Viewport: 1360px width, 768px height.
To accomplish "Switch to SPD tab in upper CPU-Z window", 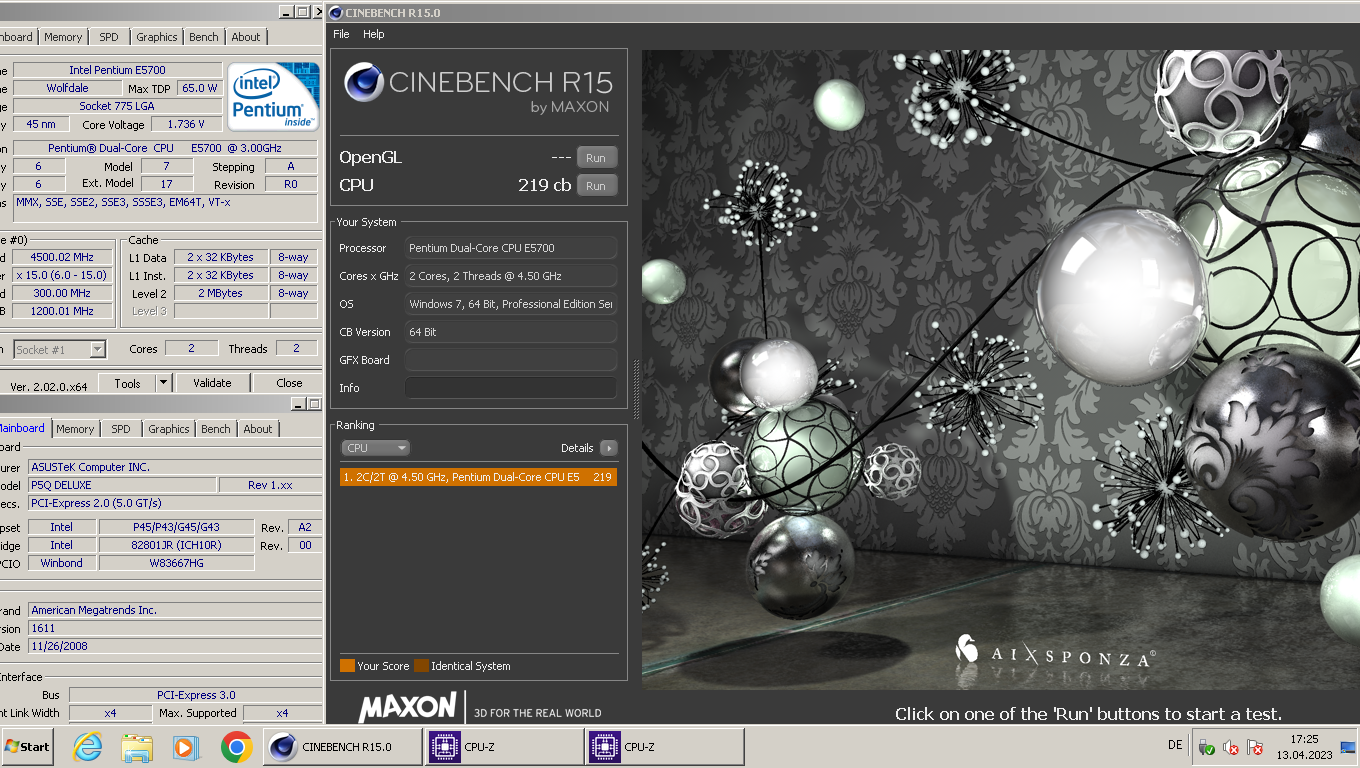I will click(109, 37).
